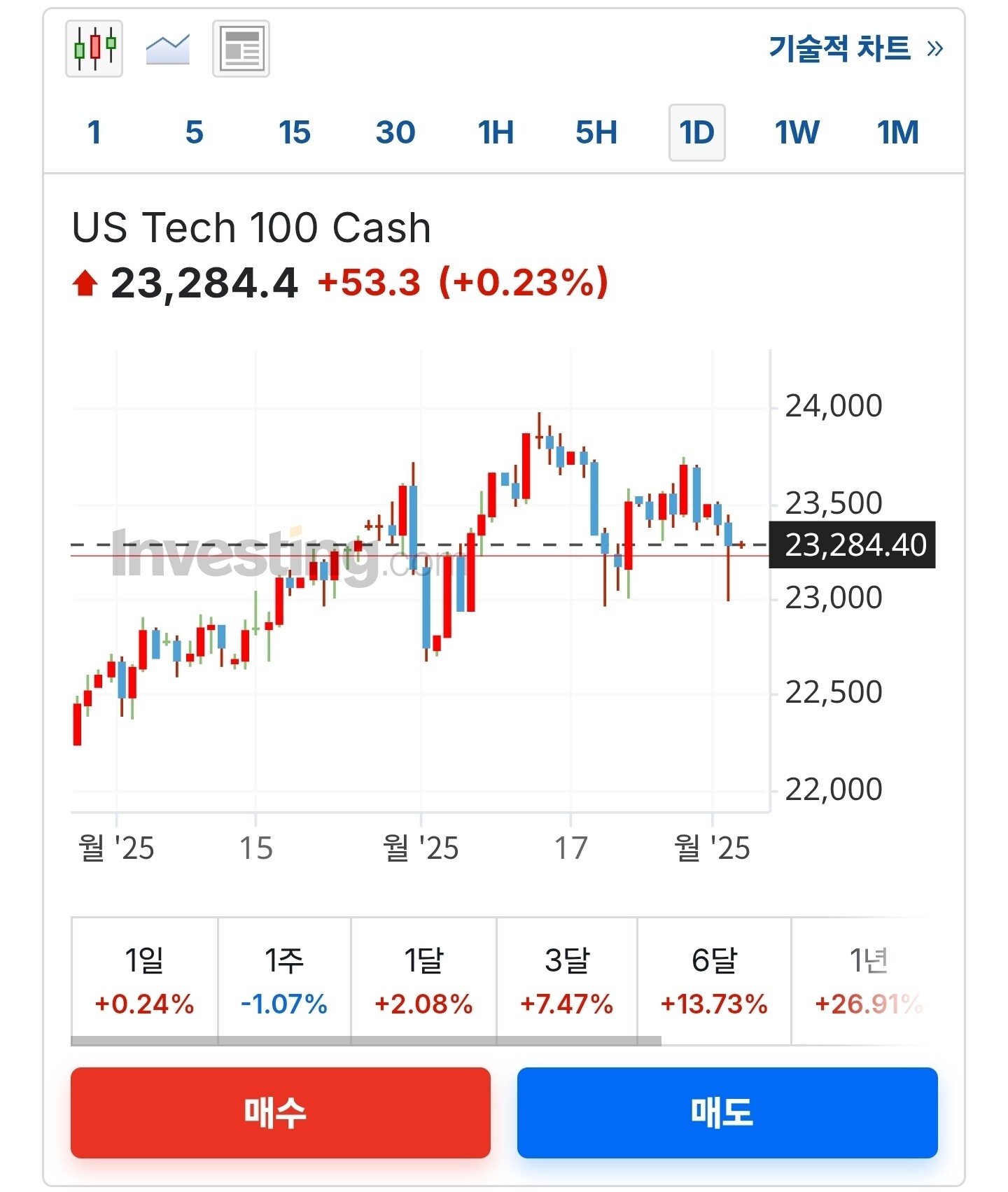Open the news view icon
The image size is (1008, 1192).
241,48
